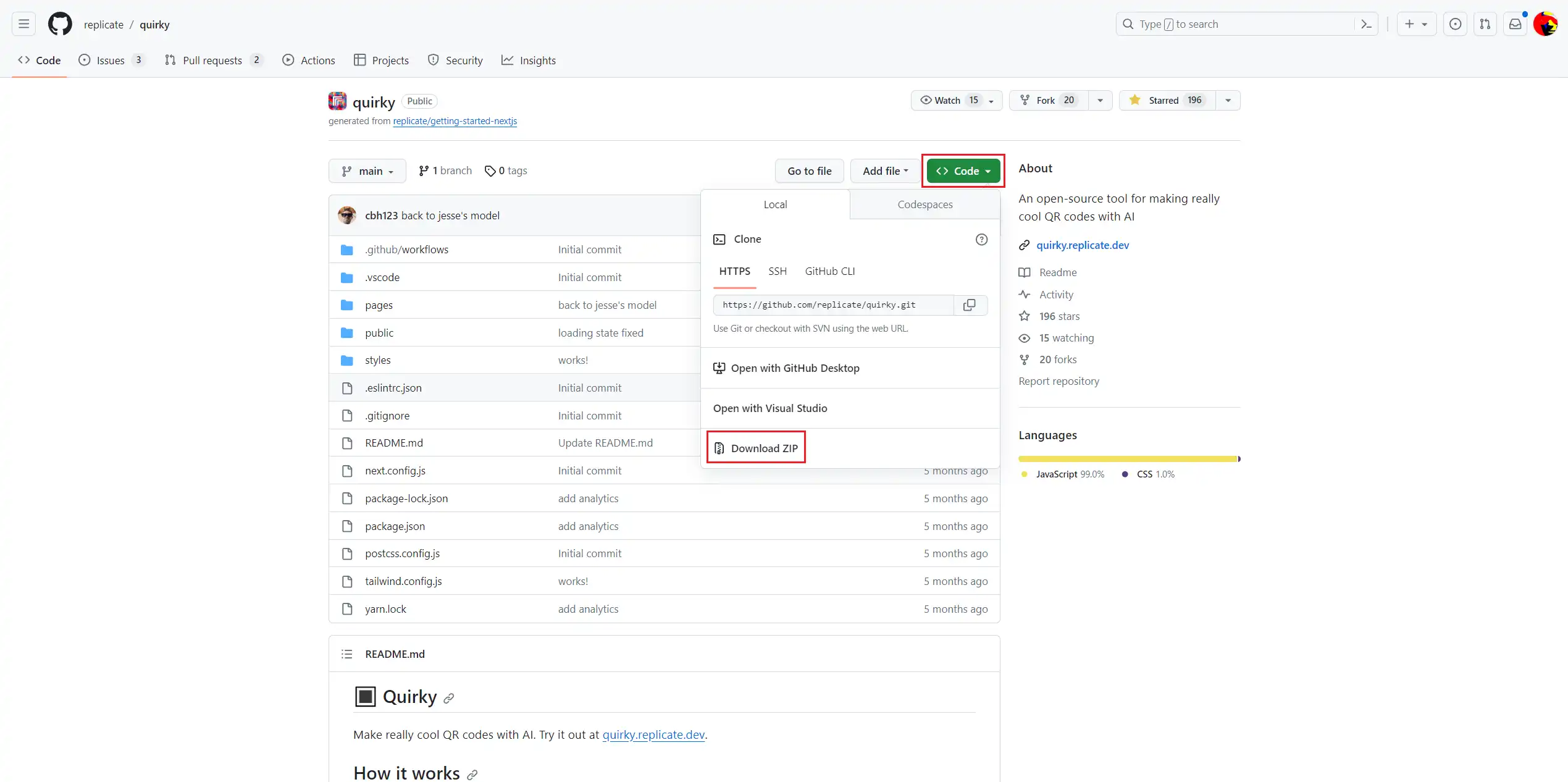Screen dimensions: 1568x782
Task: Expand the Fork options dropdown arrow
Action: click(x=1100, y=100)
